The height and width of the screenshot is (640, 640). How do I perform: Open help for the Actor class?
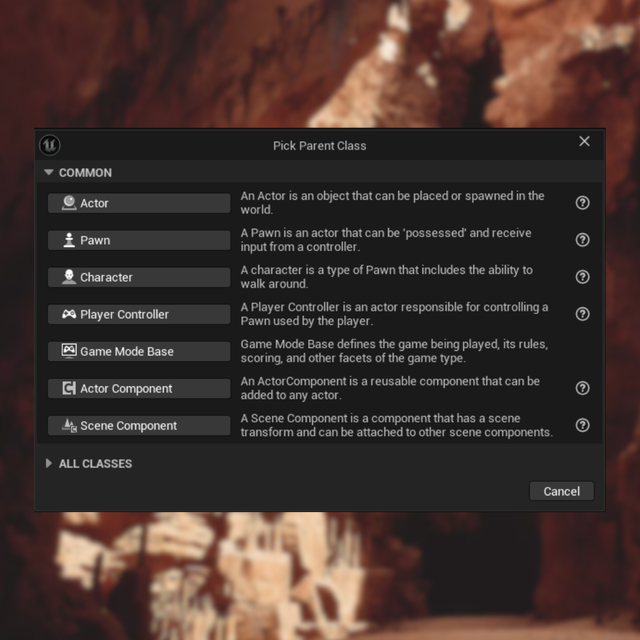coord(582,203)
